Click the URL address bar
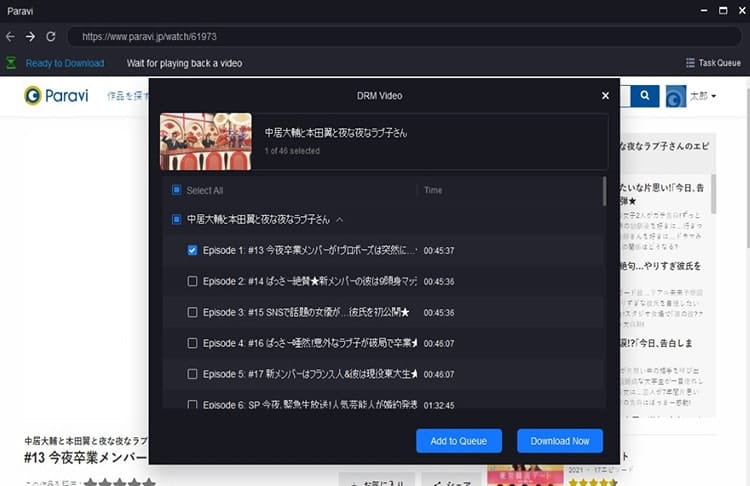750x486 pixels. coord(404,36)
